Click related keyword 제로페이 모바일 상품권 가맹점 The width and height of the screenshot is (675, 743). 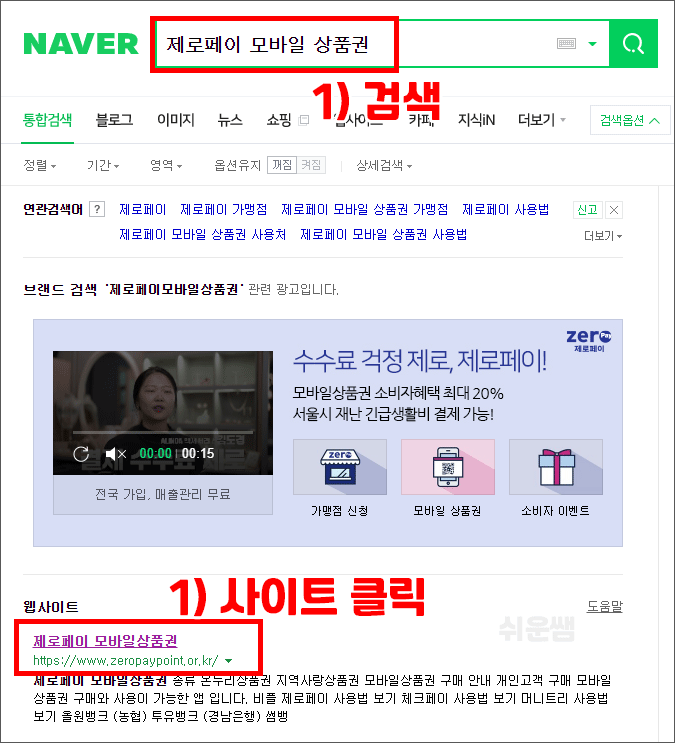(x=365, y=209)
